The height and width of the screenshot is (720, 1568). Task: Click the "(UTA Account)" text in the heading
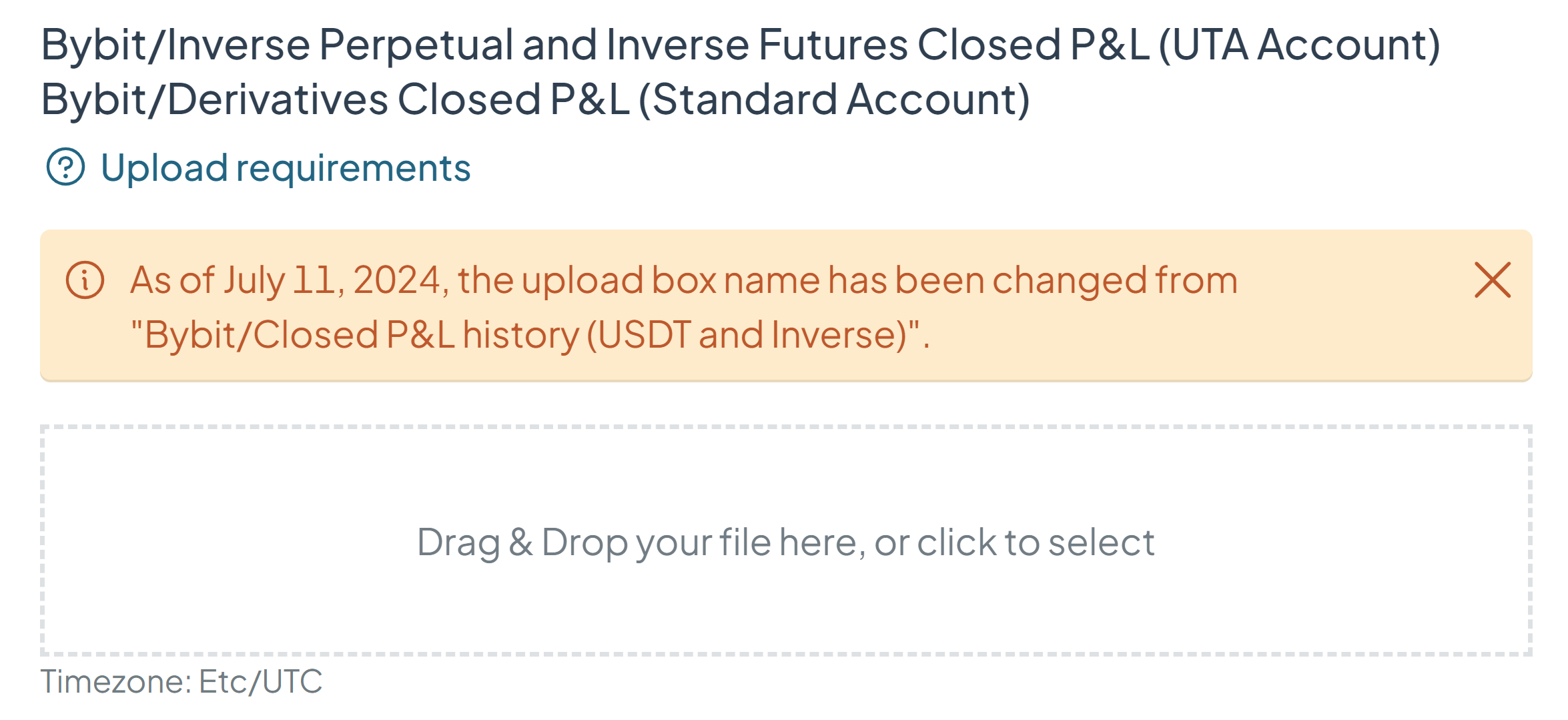tap(1299, 45)
